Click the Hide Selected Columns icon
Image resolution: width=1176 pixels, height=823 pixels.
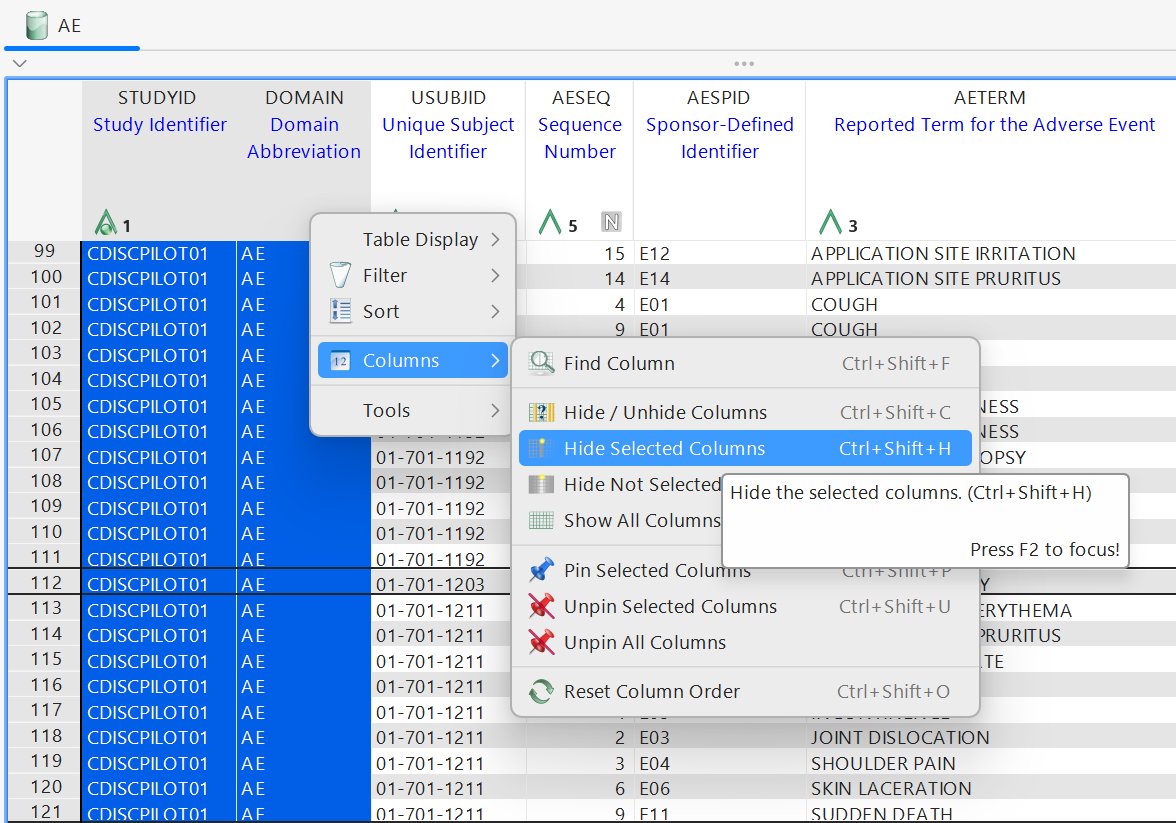coord(541,448)
